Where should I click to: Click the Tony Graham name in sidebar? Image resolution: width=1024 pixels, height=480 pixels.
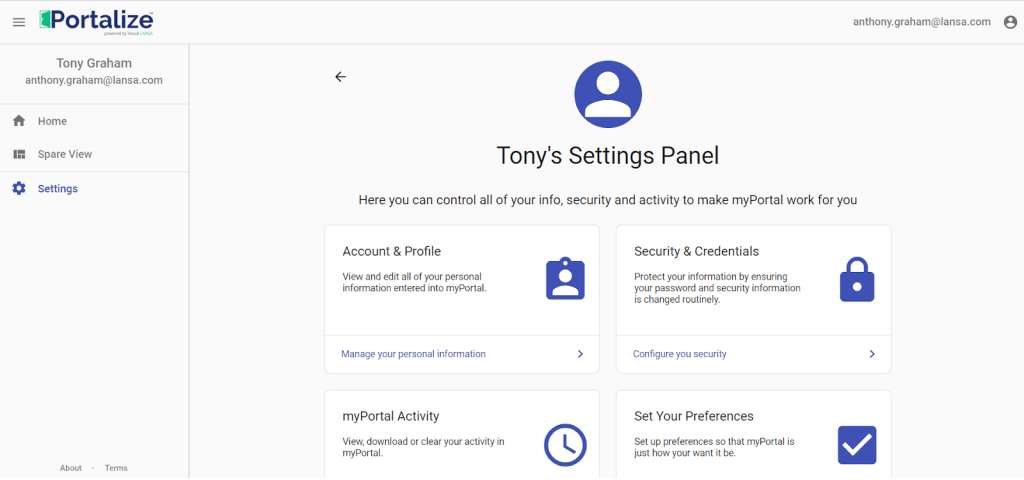click(94, 63)
